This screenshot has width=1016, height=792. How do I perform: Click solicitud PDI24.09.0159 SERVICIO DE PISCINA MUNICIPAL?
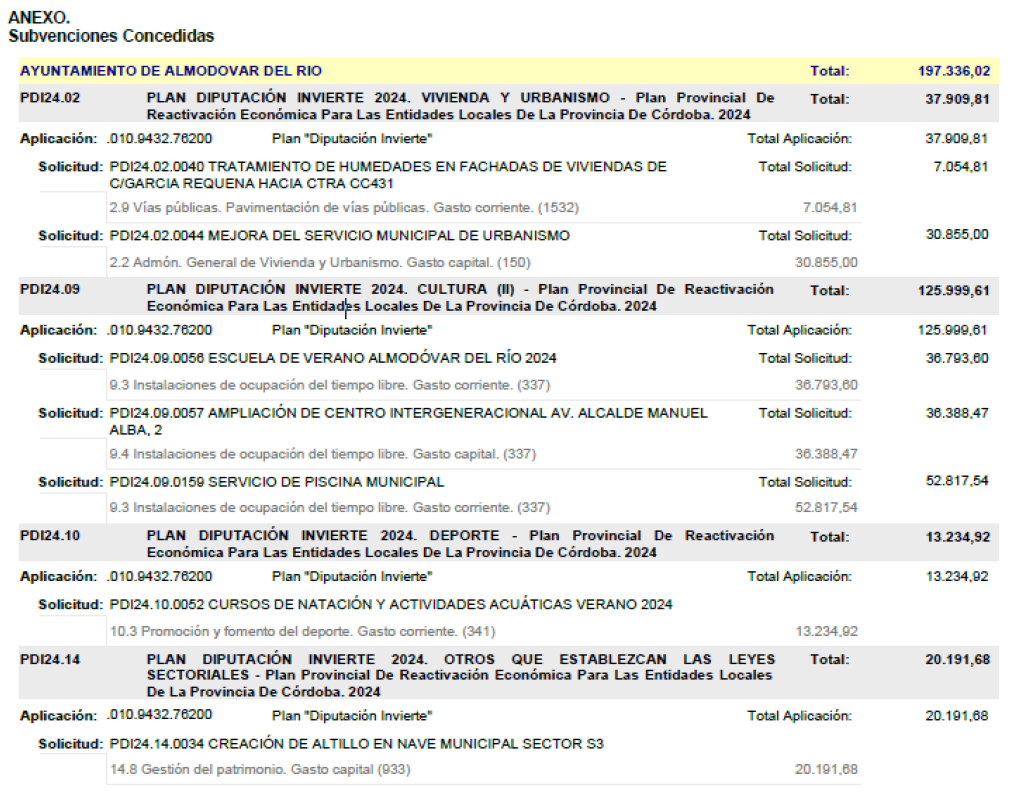pos(277,482)
